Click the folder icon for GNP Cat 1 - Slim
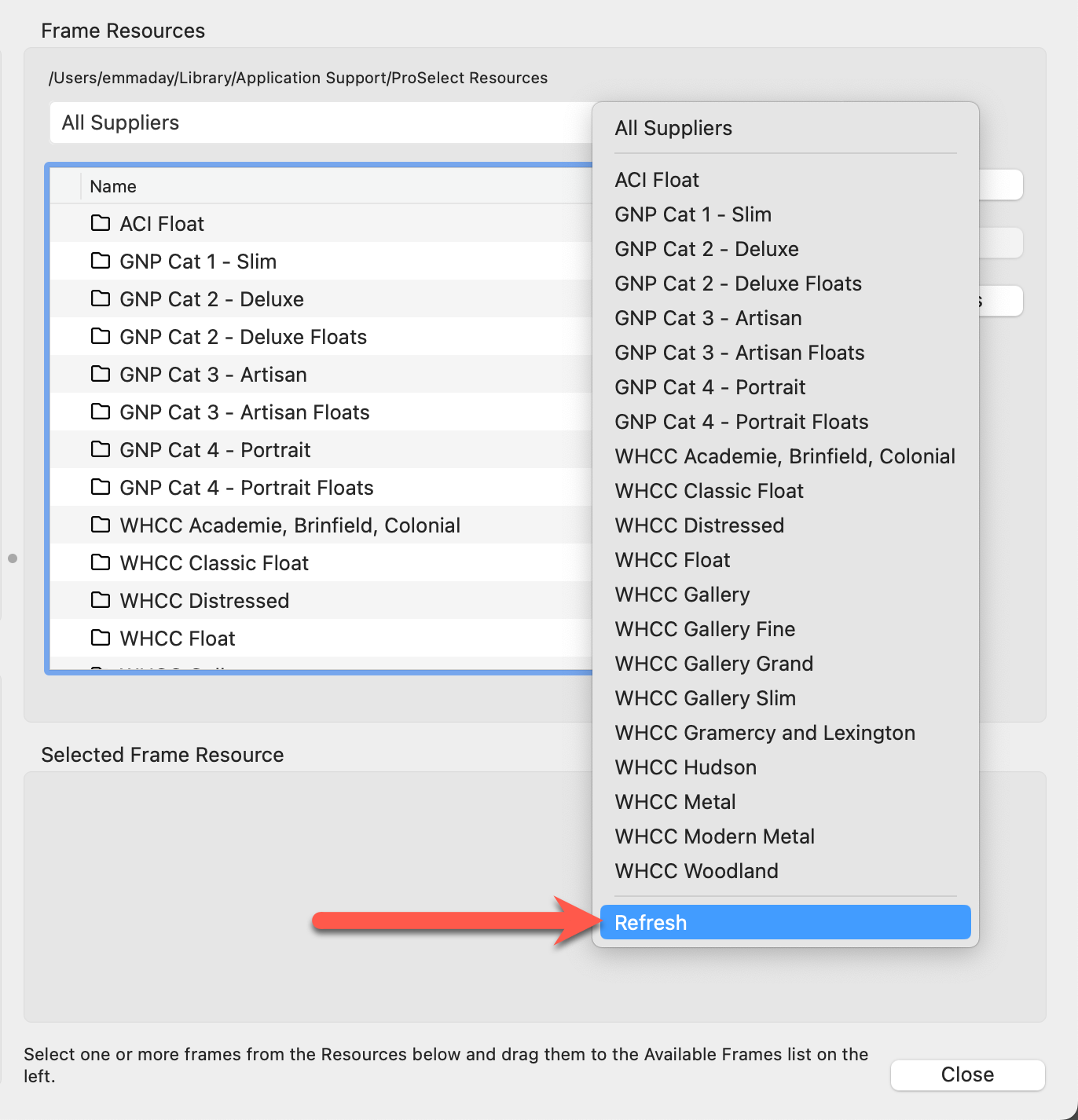Screen dimensions: 1078x1120 100,261
